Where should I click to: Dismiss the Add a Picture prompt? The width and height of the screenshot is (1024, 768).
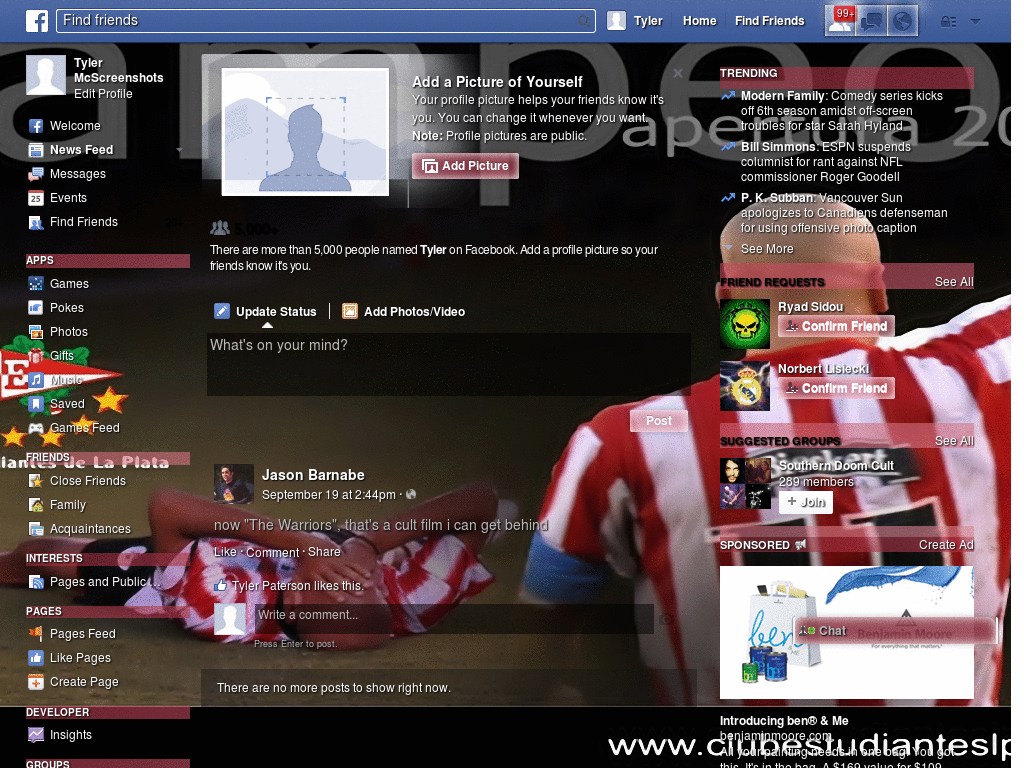pyautogui.click(x=678, y=73)
